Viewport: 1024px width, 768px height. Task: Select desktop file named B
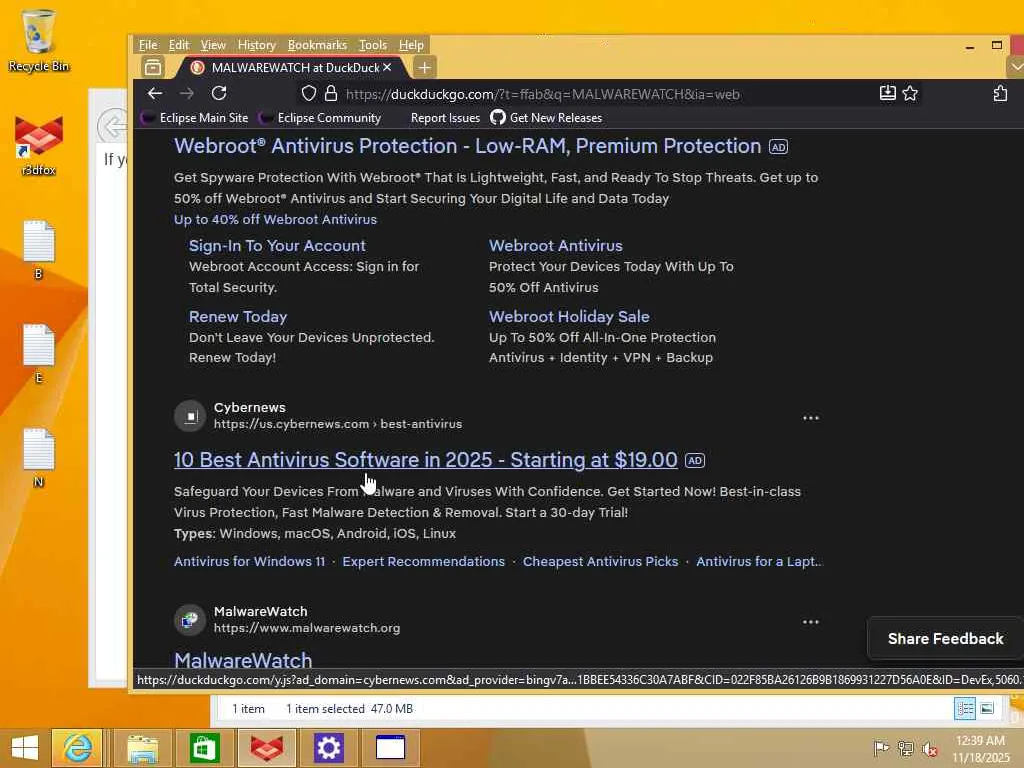(39, 250)
